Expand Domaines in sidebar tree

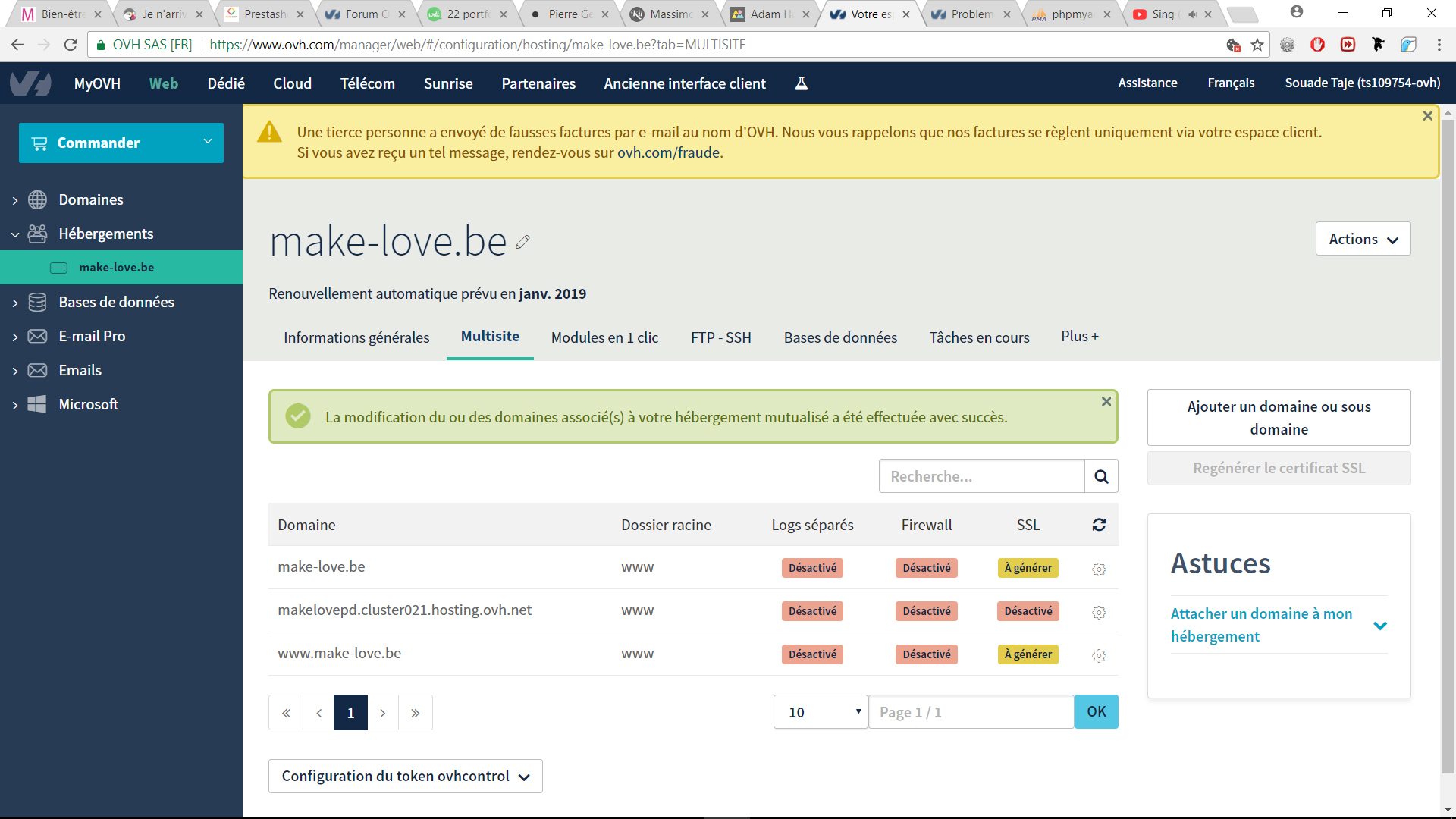pyautogui.click(x=15, y=200)
